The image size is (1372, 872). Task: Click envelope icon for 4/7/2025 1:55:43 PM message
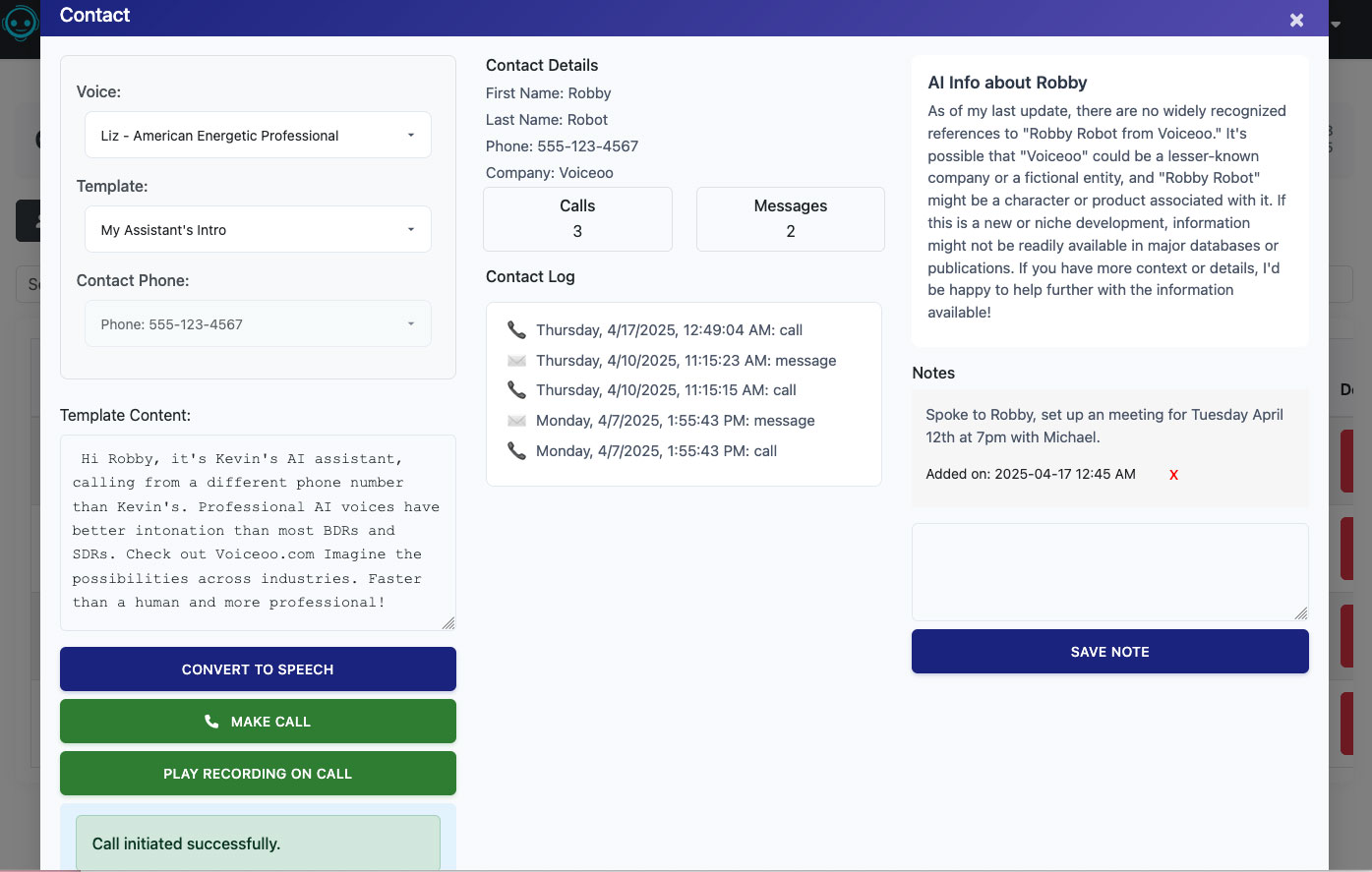516,421
